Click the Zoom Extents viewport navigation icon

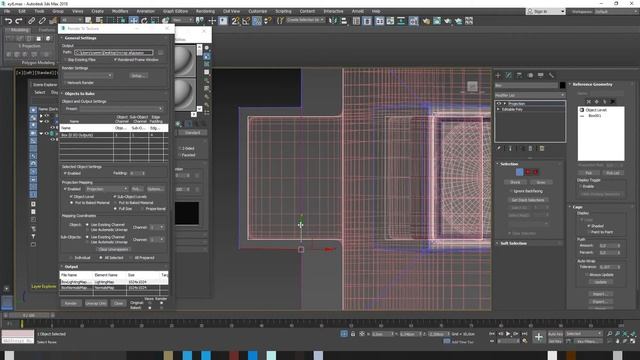point(625,334)
